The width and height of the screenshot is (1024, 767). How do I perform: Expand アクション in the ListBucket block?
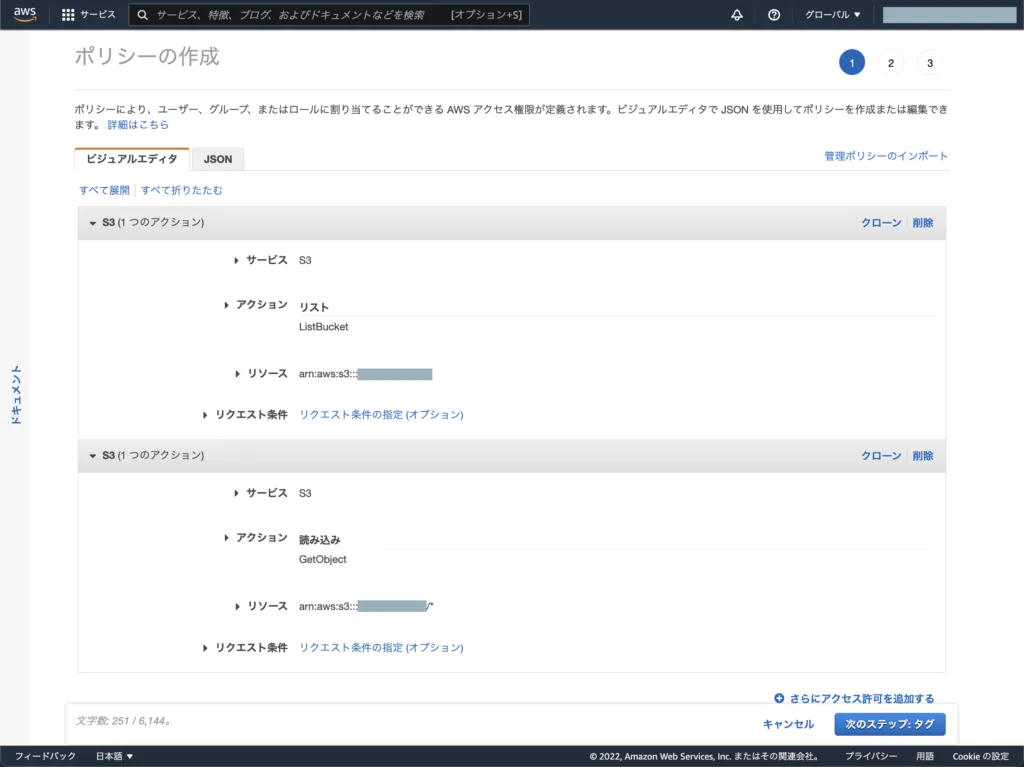click(226, 305)
